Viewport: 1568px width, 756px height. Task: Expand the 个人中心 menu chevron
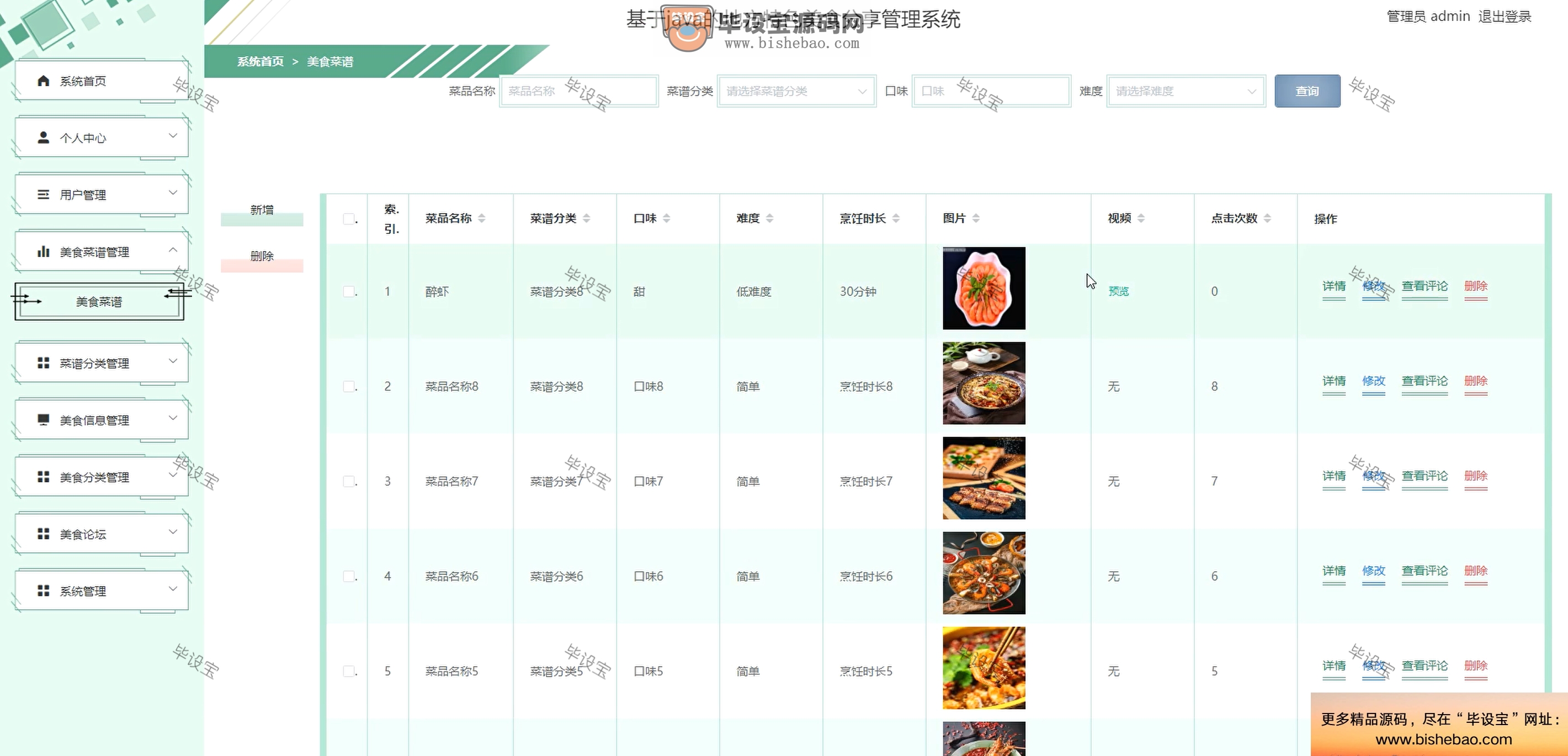pos(173,136)
